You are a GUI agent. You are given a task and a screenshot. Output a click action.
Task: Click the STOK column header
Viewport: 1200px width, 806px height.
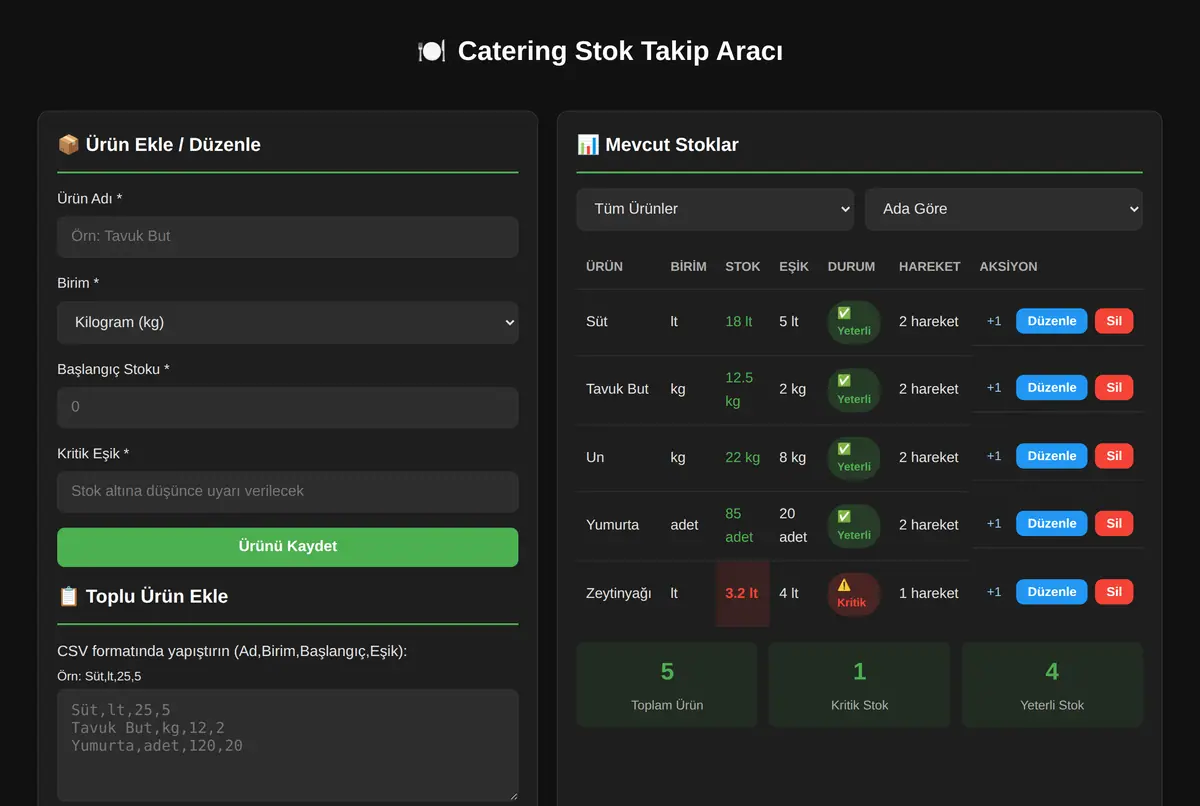tap(743, 267)
